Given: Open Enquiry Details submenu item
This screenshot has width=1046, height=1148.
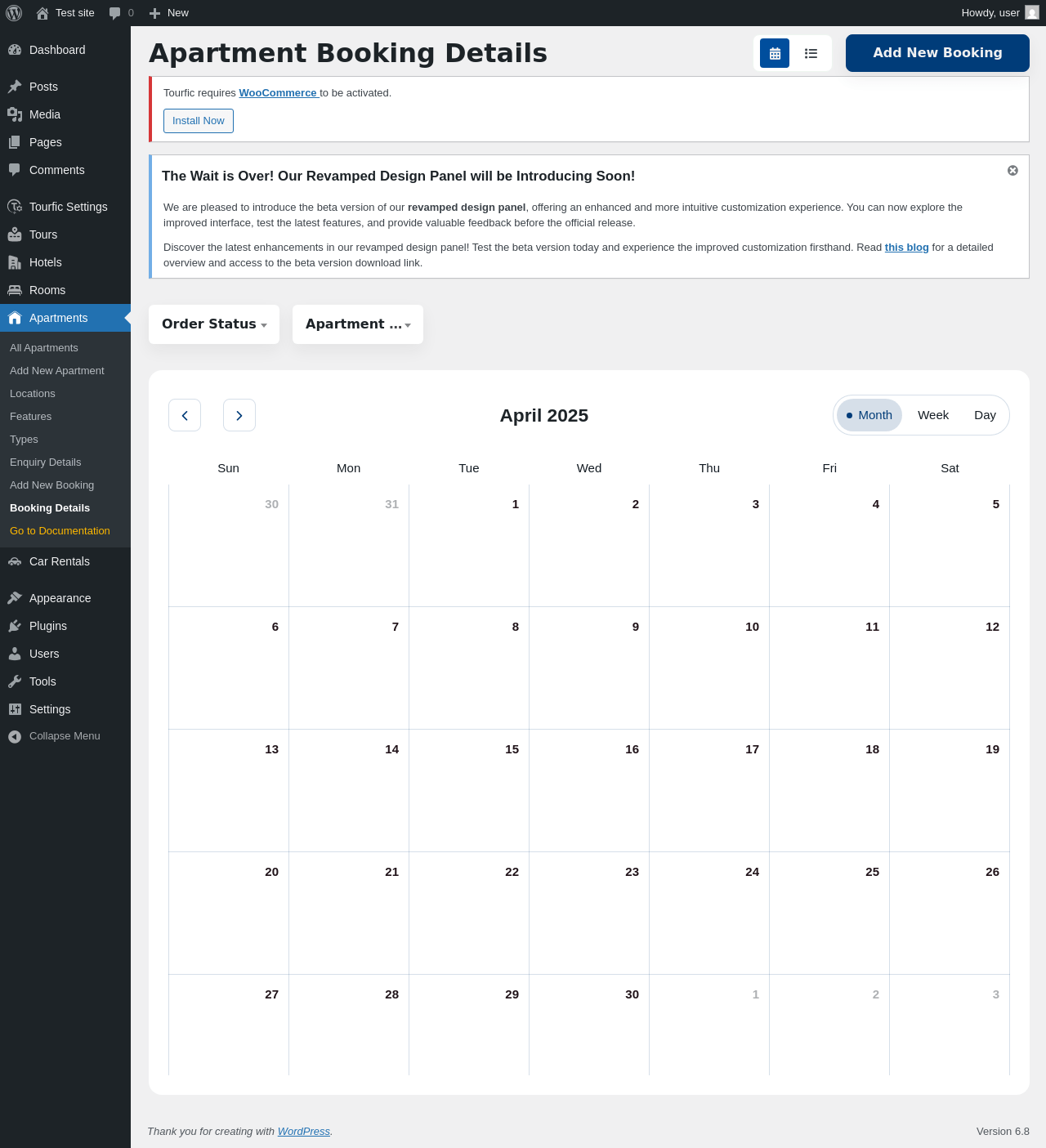Looking at the screenshot, I should [x=46, y=462].
